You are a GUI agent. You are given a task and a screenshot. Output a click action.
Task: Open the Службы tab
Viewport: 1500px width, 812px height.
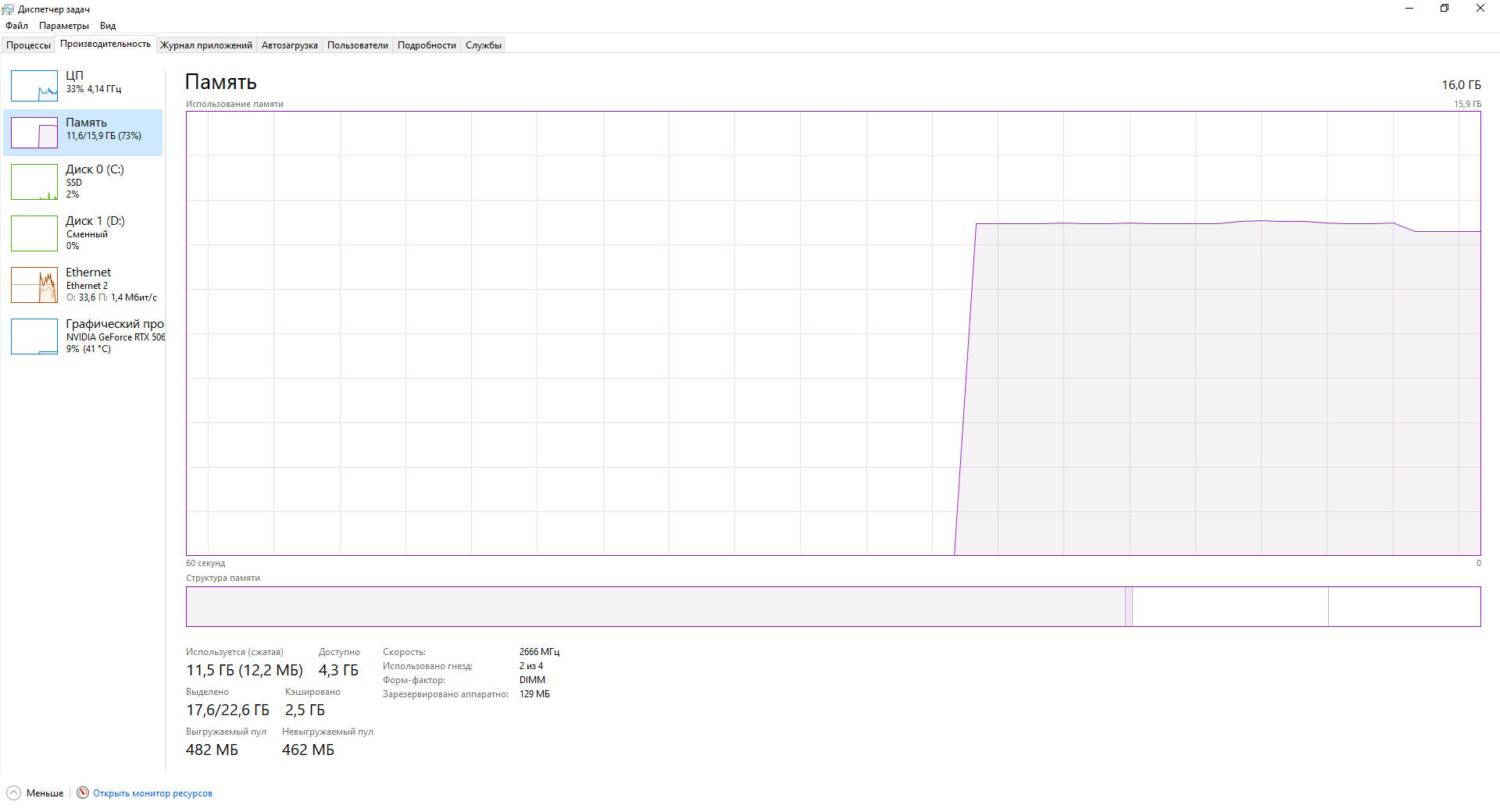point(484,45)
